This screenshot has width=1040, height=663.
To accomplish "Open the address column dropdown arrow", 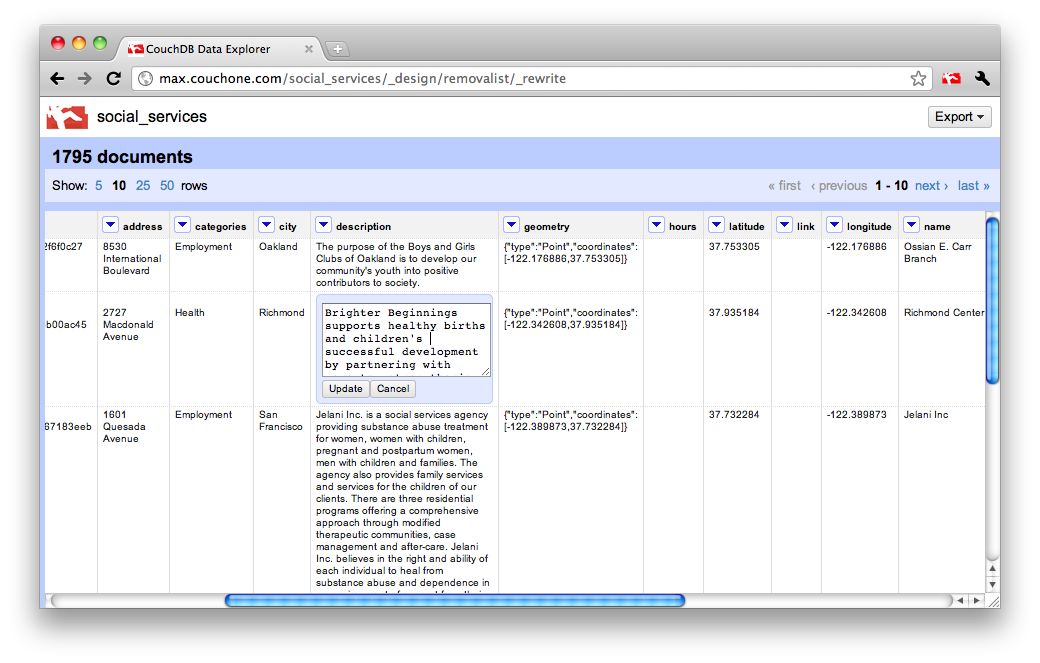I will tap(110, 225).
